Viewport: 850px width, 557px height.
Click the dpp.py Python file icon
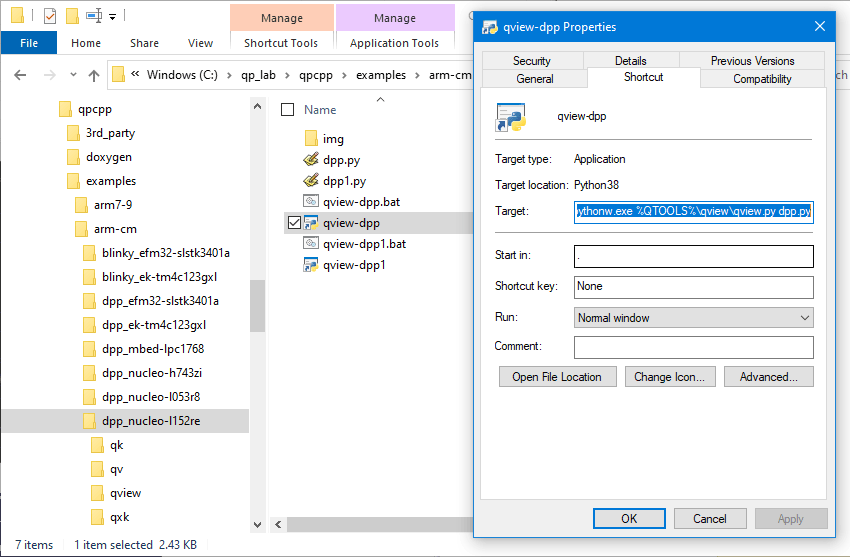coord(310,160)
